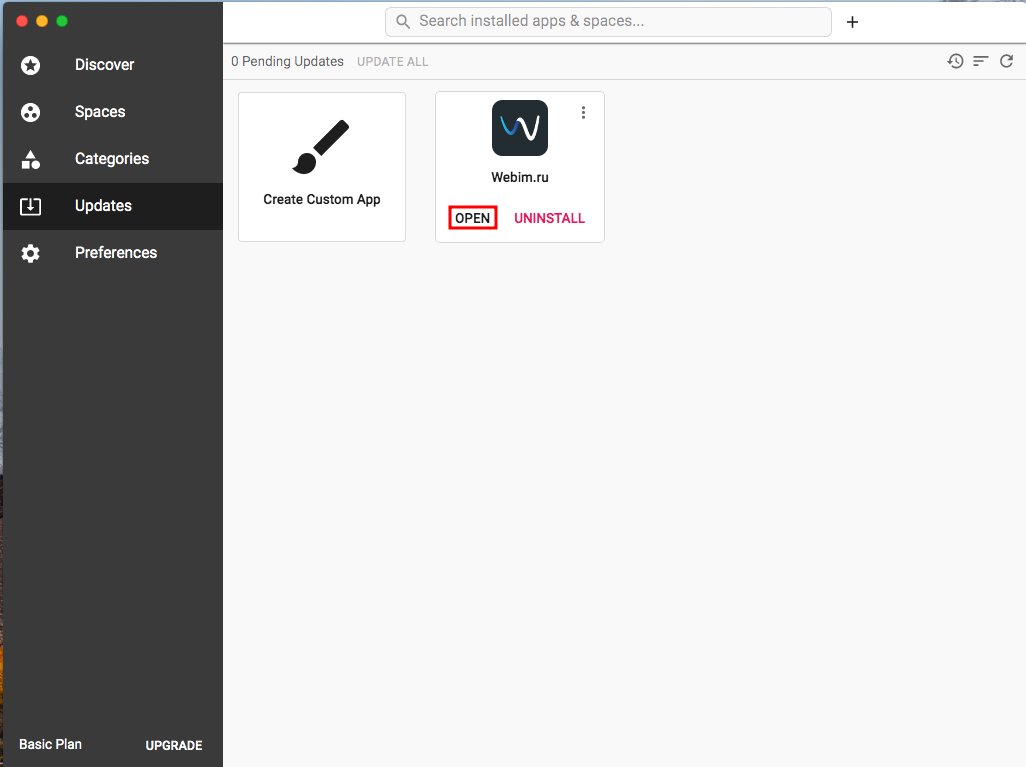Open Webim.ru three-dot options menu
The width and height of the screenshot is (1026, 767).
[584, 113]
